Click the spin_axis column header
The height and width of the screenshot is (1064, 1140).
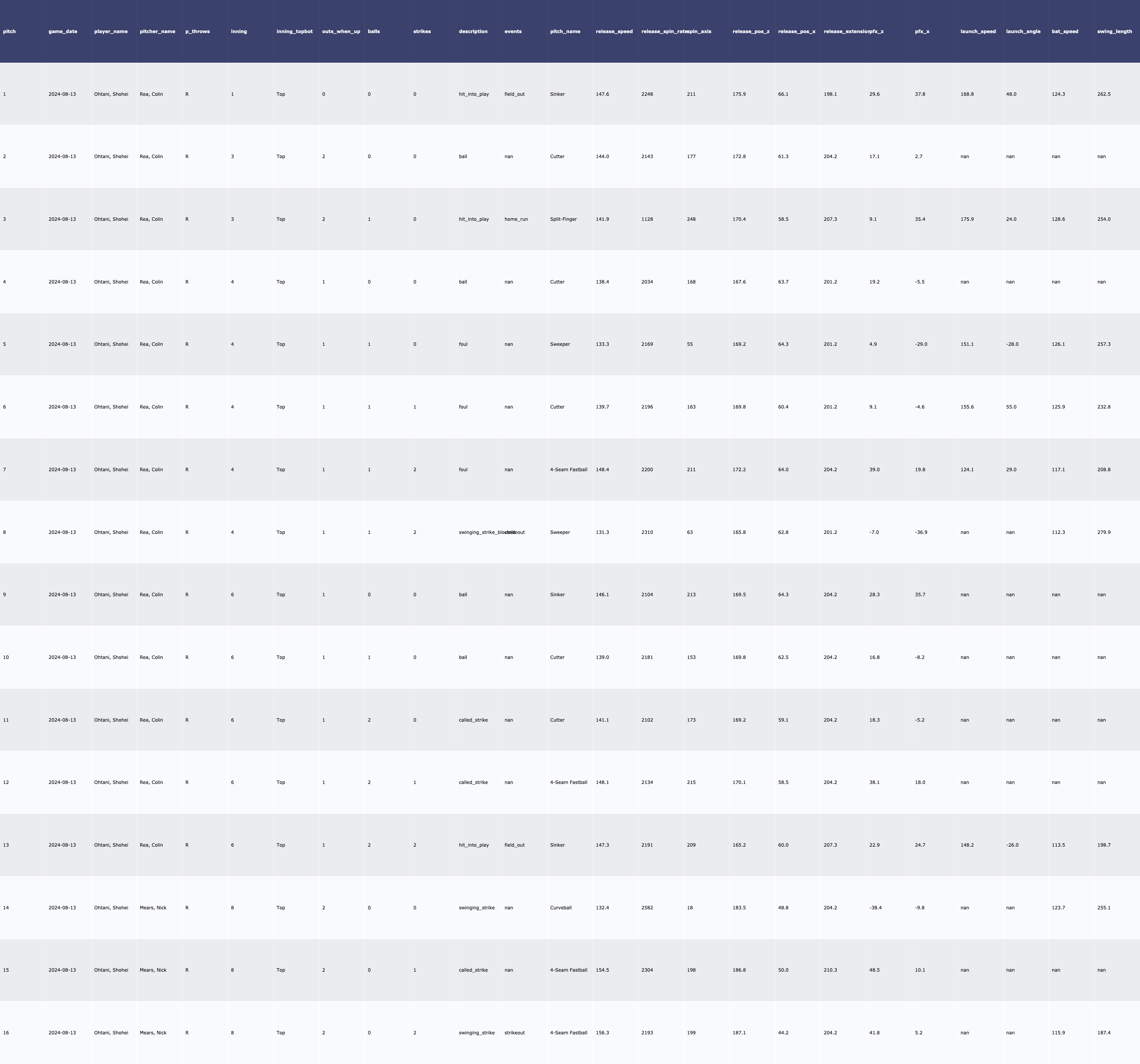click(699, 32)
